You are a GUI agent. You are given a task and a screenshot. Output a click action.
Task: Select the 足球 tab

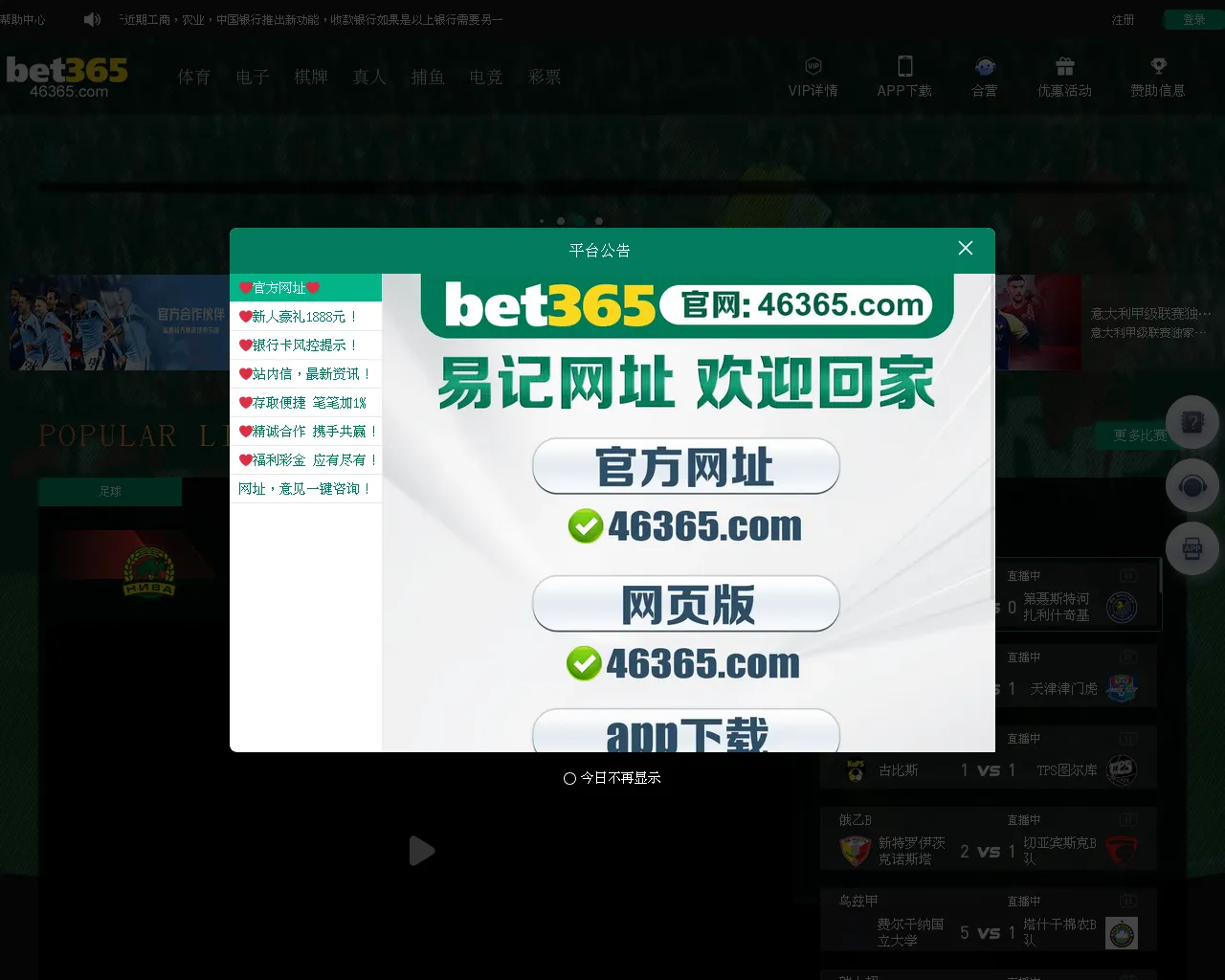[x=110, y=491]
